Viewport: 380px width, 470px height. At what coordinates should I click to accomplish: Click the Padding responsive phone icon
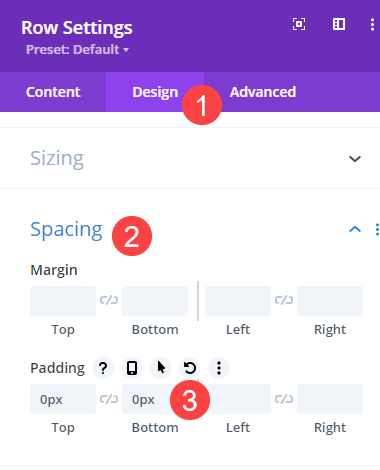click(x=132, y=368)
